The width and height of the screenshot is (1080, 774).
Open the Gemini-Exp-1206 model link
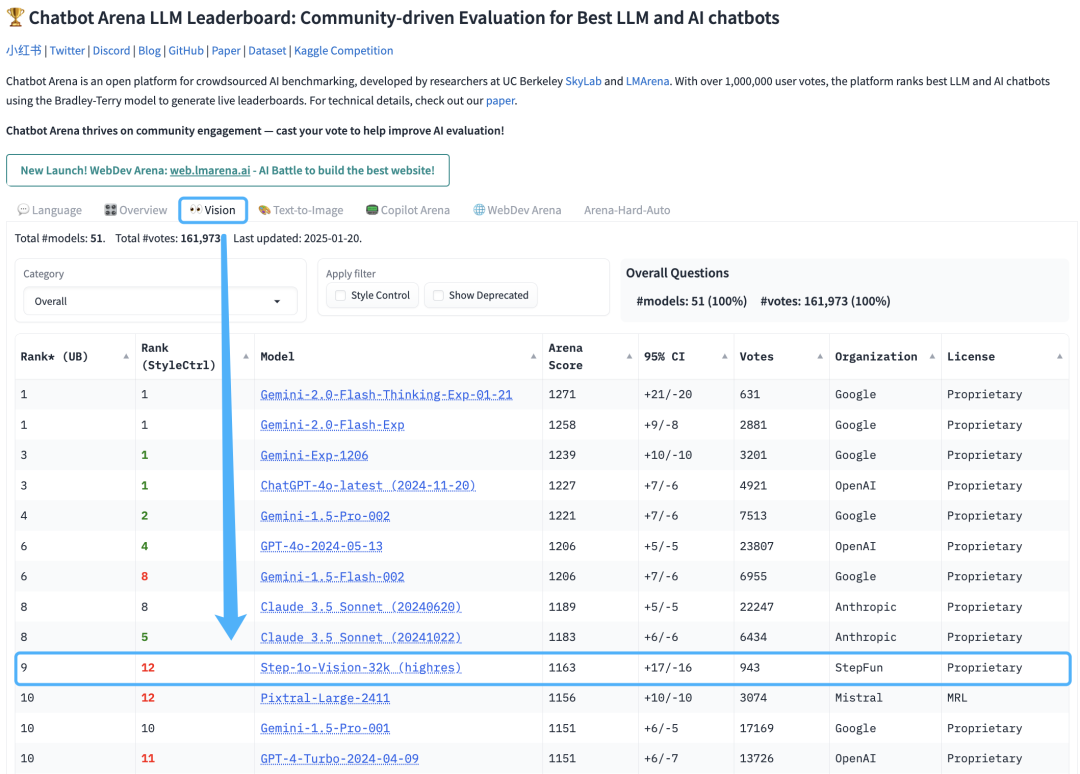314,455
